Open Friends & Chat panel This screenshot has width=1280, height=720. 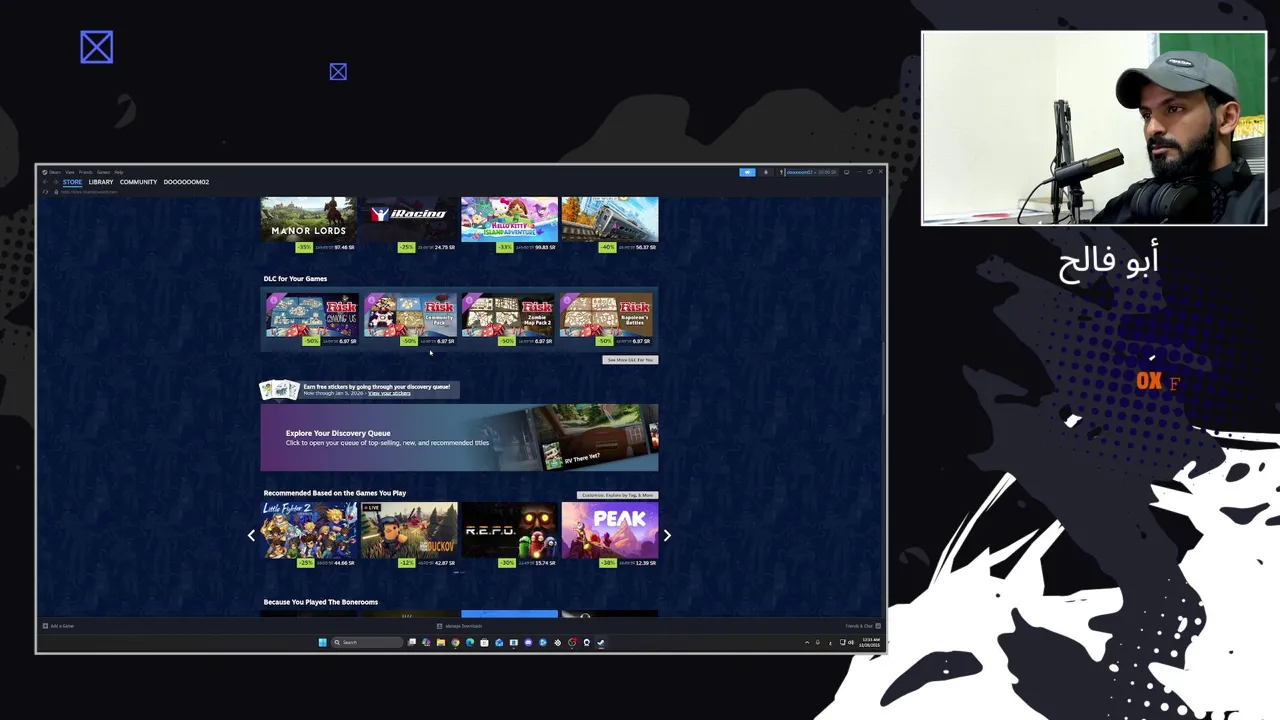coord(861,626)
